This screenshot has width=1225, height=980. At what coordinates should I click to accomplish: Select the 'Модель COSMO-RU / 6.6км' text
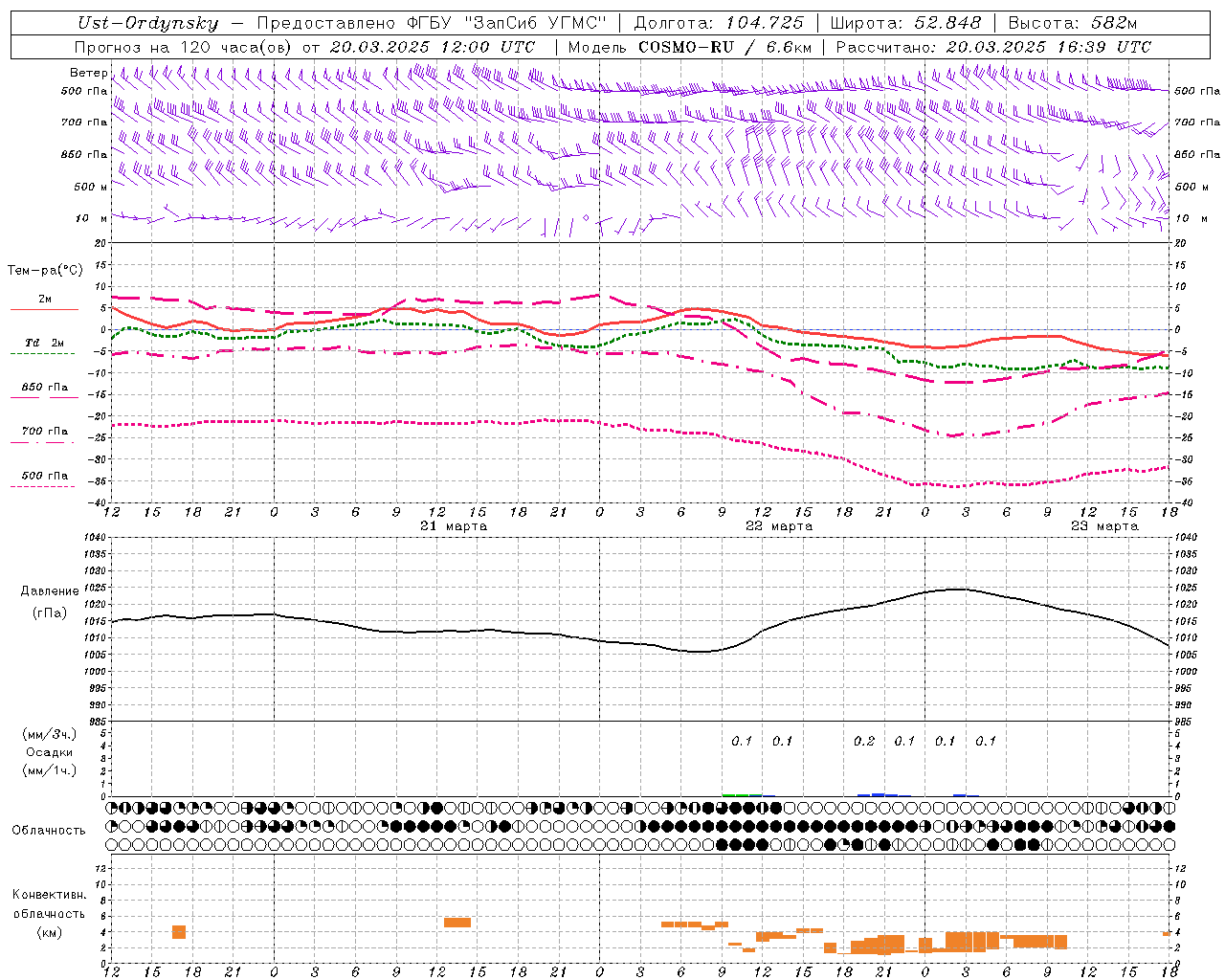[690, 47]
